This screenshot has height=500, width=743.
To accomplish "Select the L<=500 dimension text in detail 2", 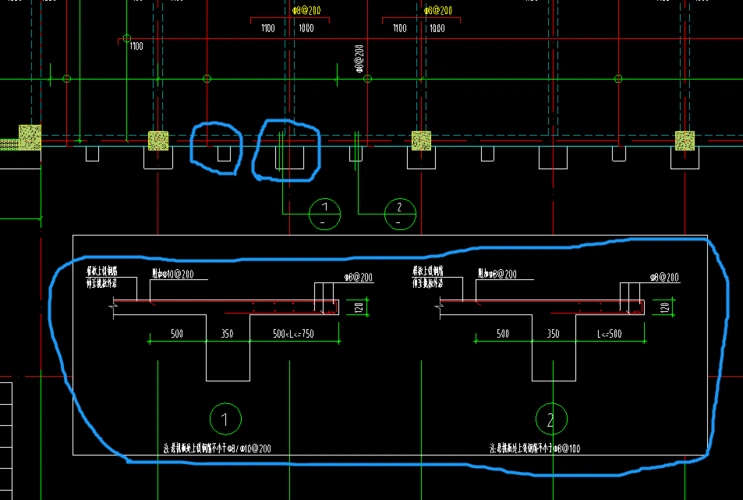I will pyautogui.click(x=609, y=333).
